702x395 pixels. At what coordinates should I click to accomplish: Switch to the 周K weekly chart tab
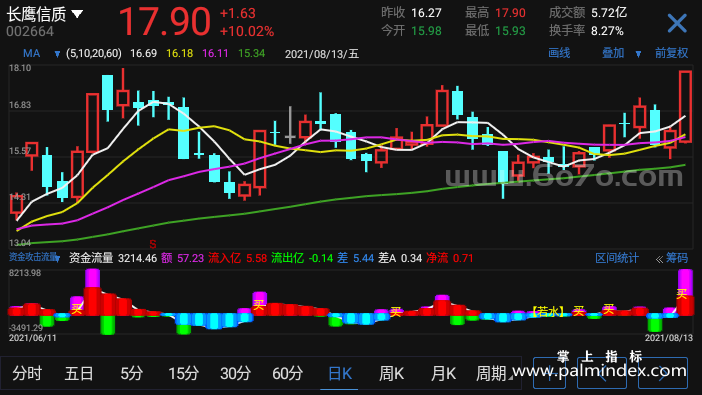[391, 373]
